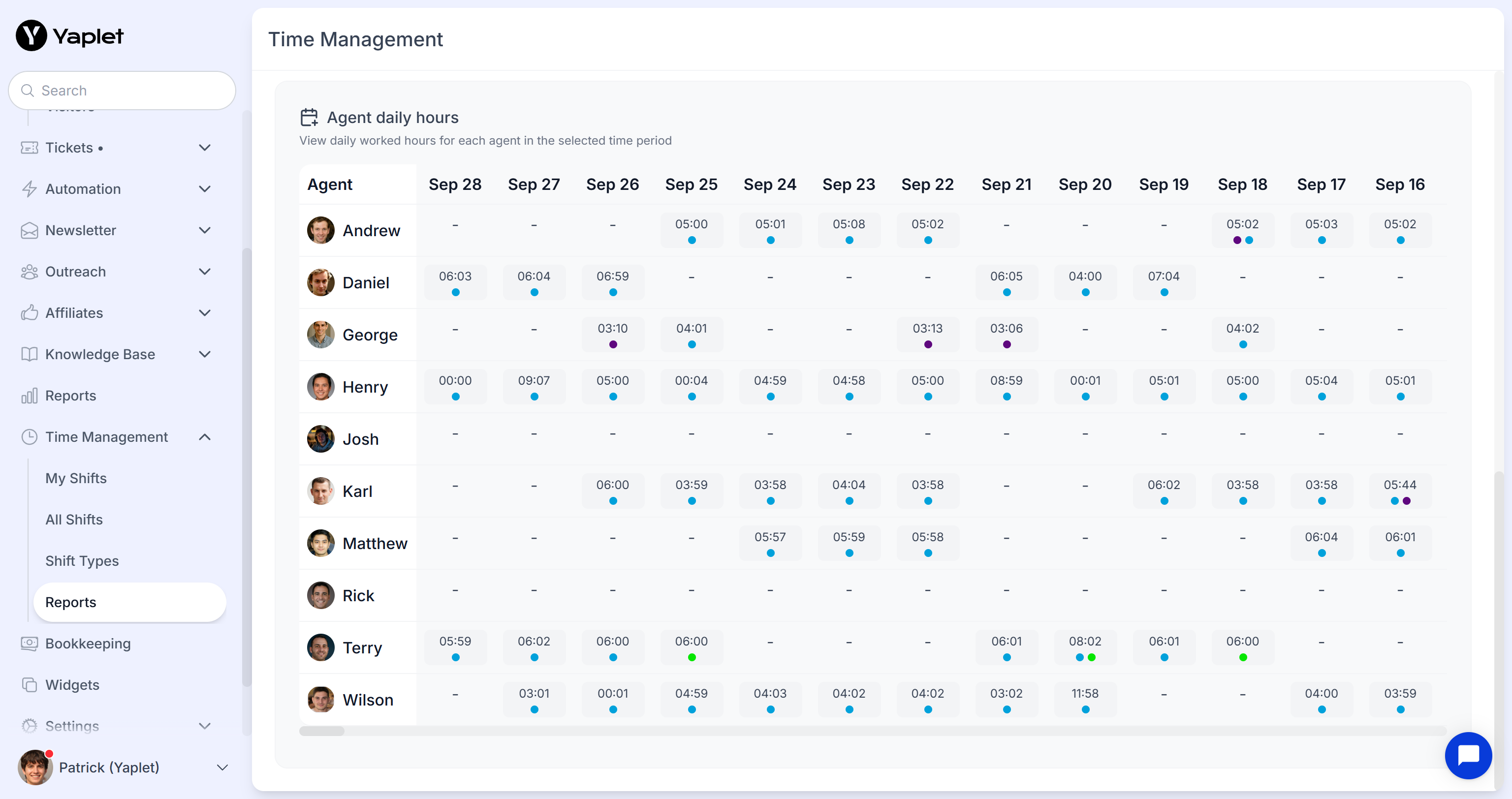The width and height of the screenshot is (1512, 799).
Task: Expand the Outreach menu chevron
Action: [x=204, y=272]
